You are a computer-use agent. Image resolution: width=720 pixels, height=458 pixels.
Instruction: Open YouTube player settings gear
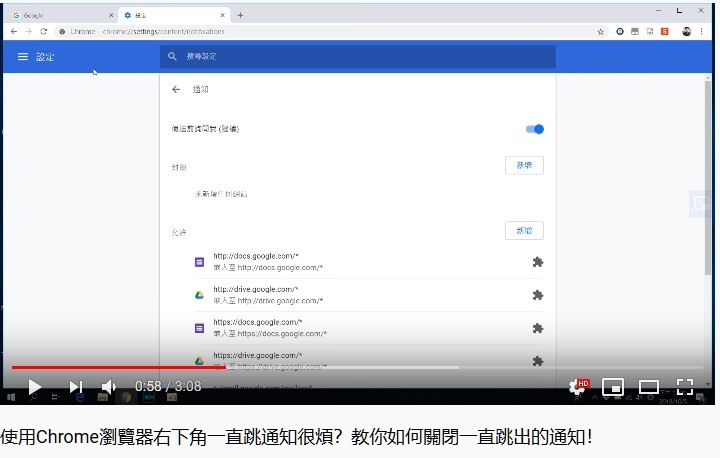click(x=577, y=387)
